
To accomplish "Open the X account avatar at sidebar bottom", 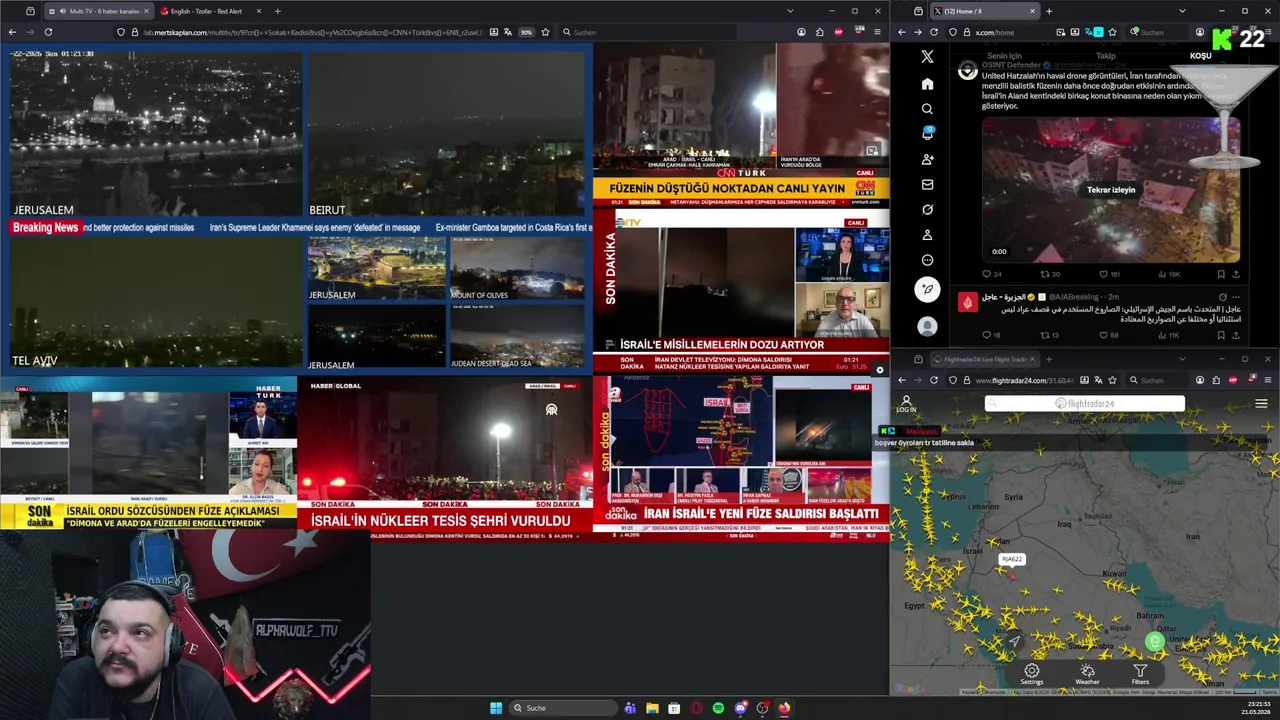I will coord(927,326).
